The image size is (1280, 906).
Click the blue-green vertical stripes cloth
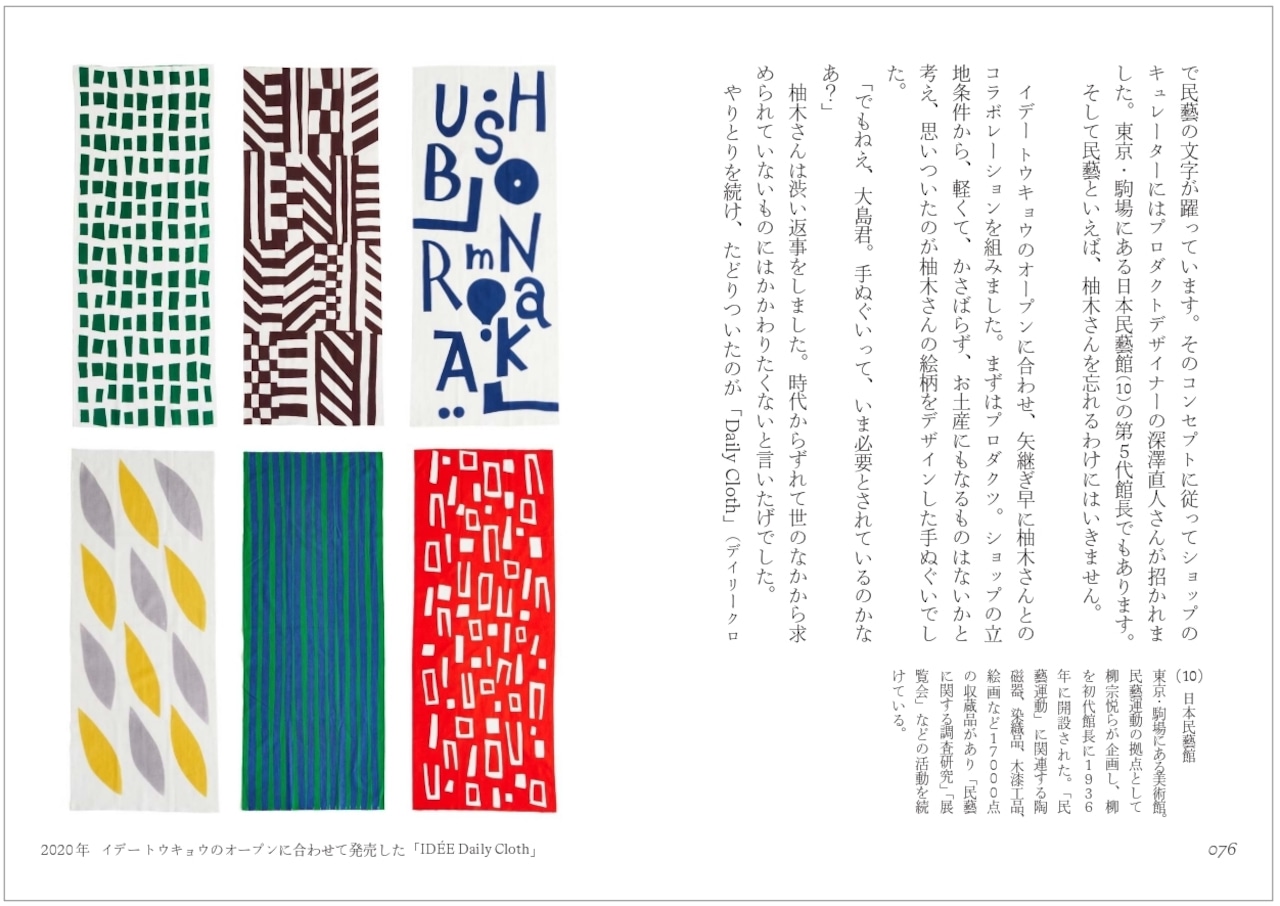click(312, 631)
